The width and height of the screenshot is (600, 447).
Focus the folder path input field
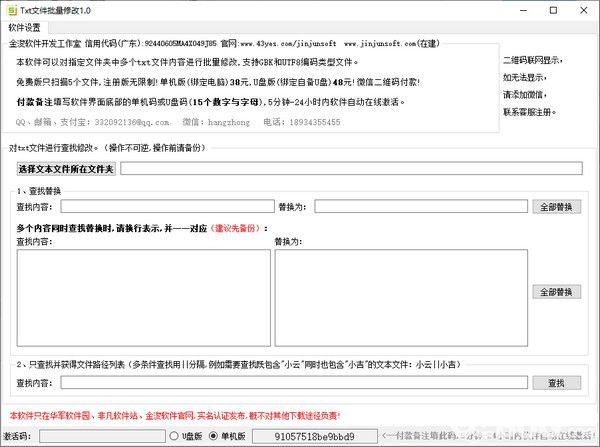[x=351, y=168]
